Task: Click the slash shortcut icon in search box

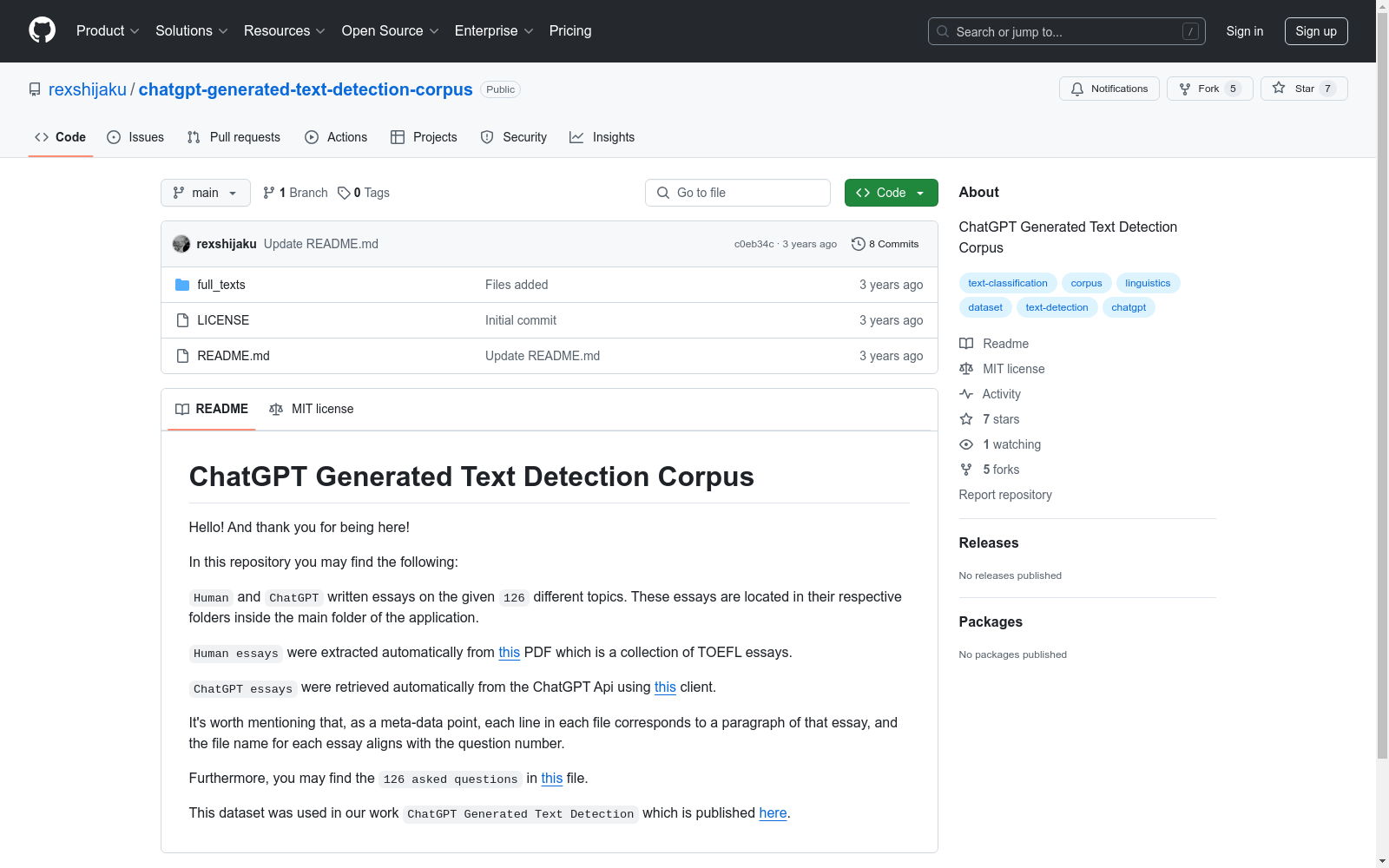Action: 1190,31
